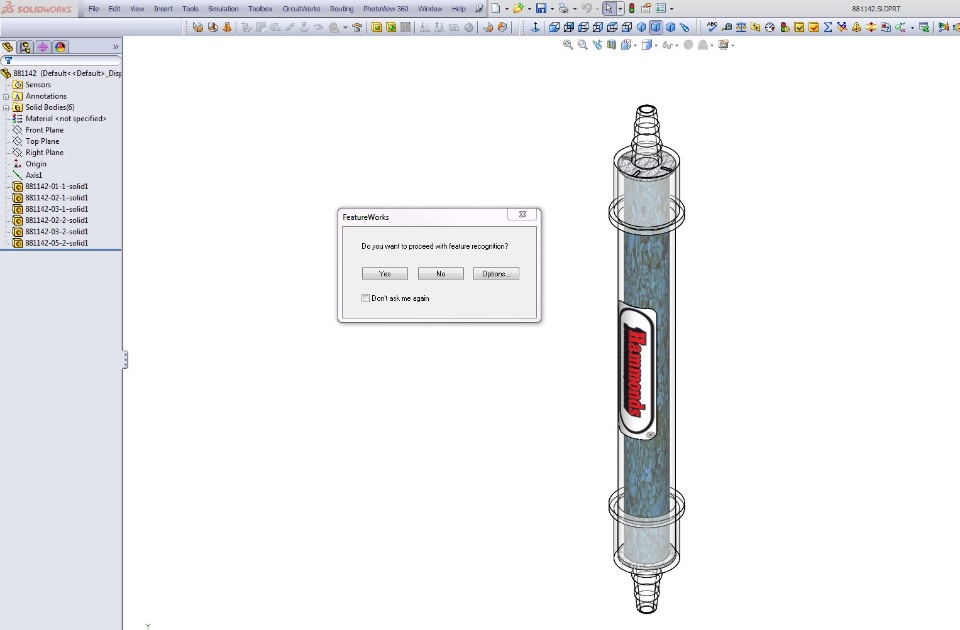Image resolution: width=960 pixels, height=630 pixels.
Task: Select the Origin in the tree
Action: coord(36,164)
